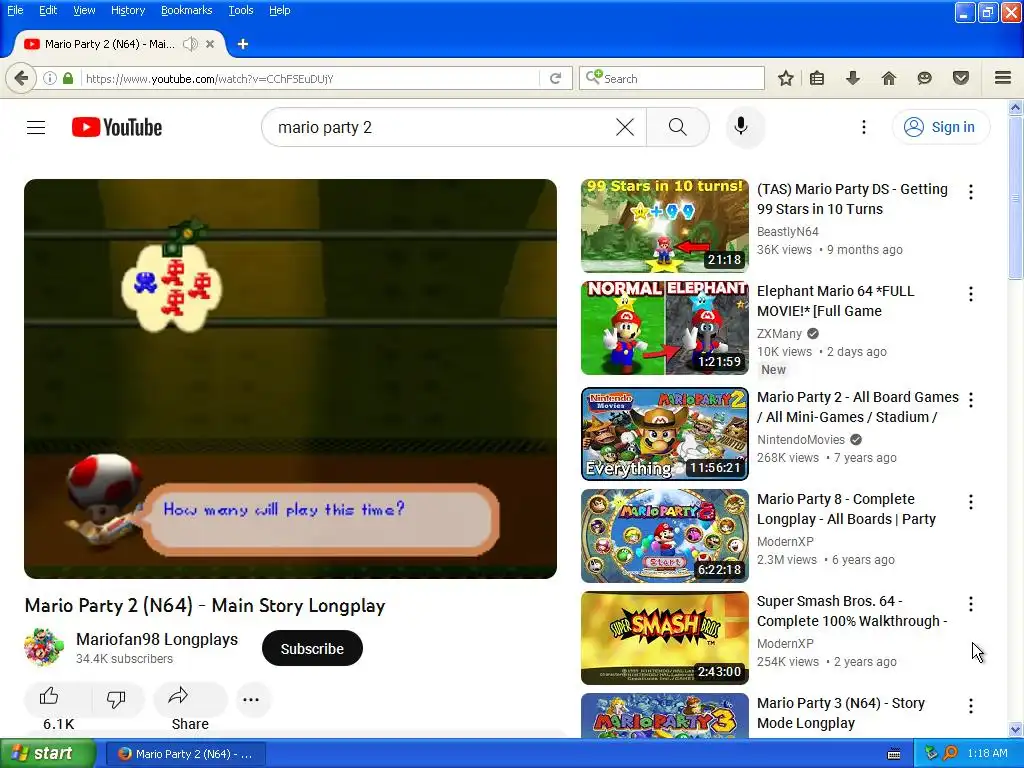
Task: View secure connection padlock details
Action: (x=68, y=78)
